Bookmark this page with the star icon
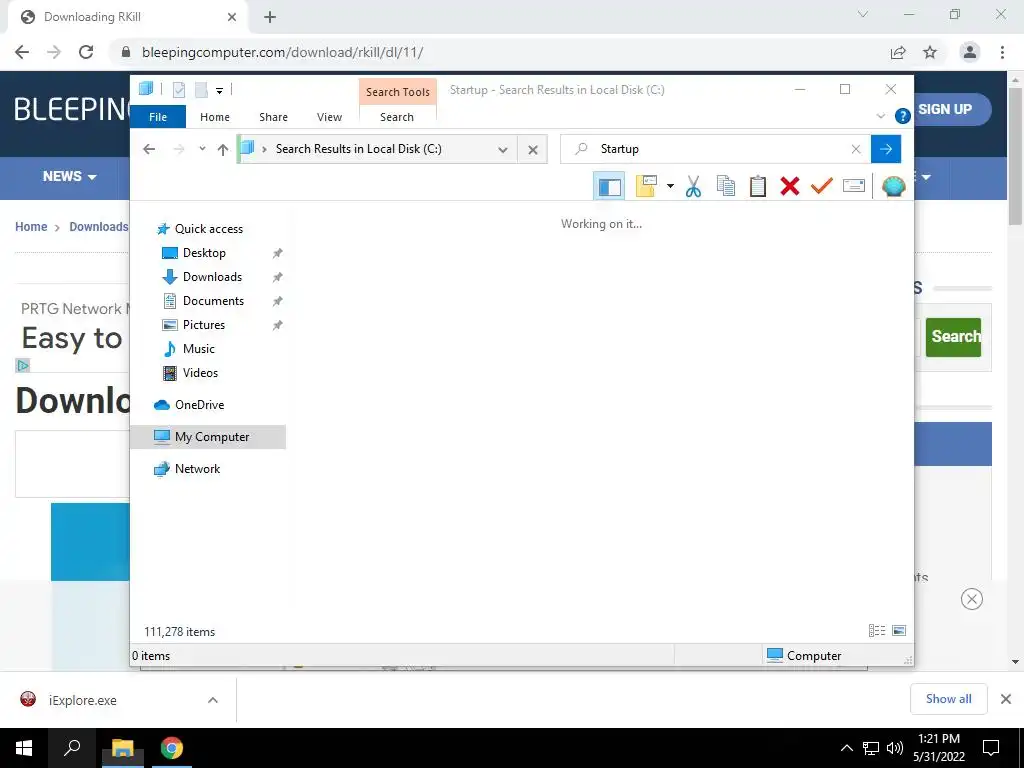Image resolution: width=1024 pixels, height=768 pixels. [x=930, y=52]
